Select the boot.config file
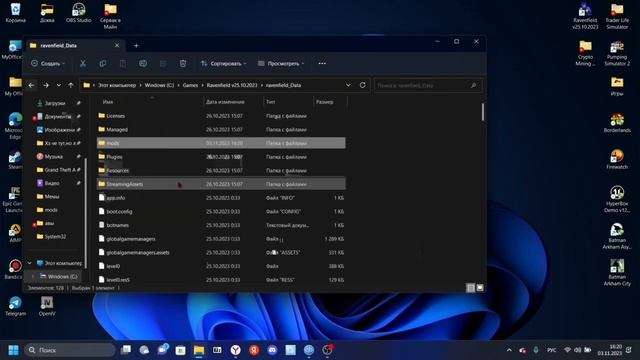The width and height of the screenshot is (640, 360). click(x=221, y=211)
